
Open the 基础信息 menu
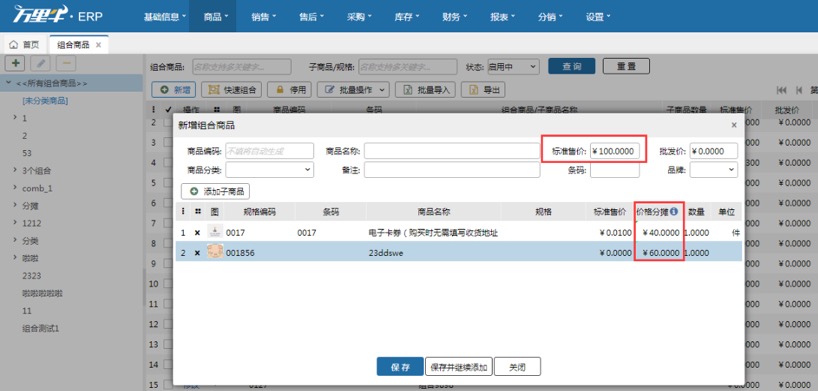(165, 16)
